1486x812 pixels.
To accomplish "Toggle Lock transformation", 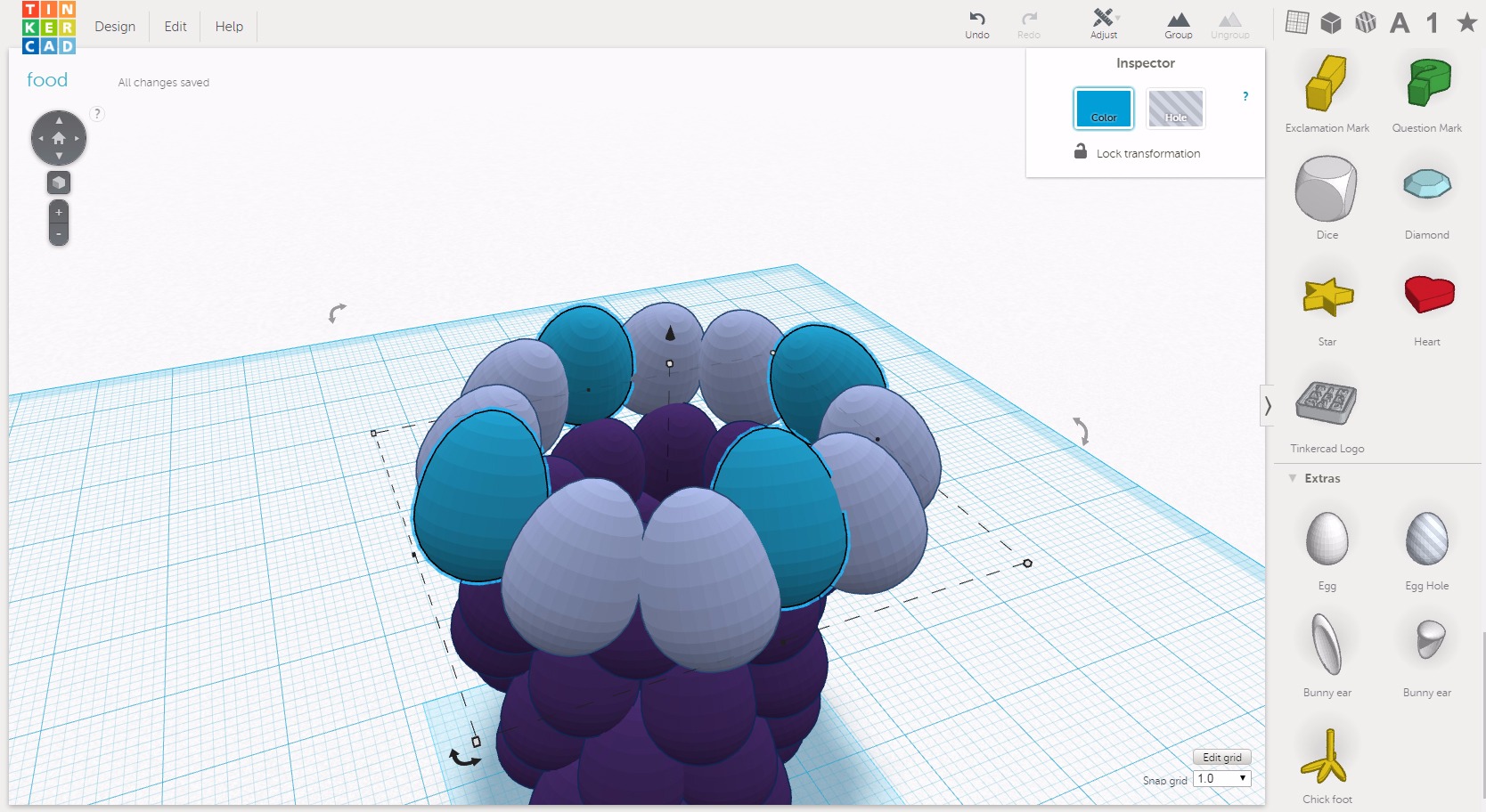I will pyautogui.click(x=1138, y=152).
